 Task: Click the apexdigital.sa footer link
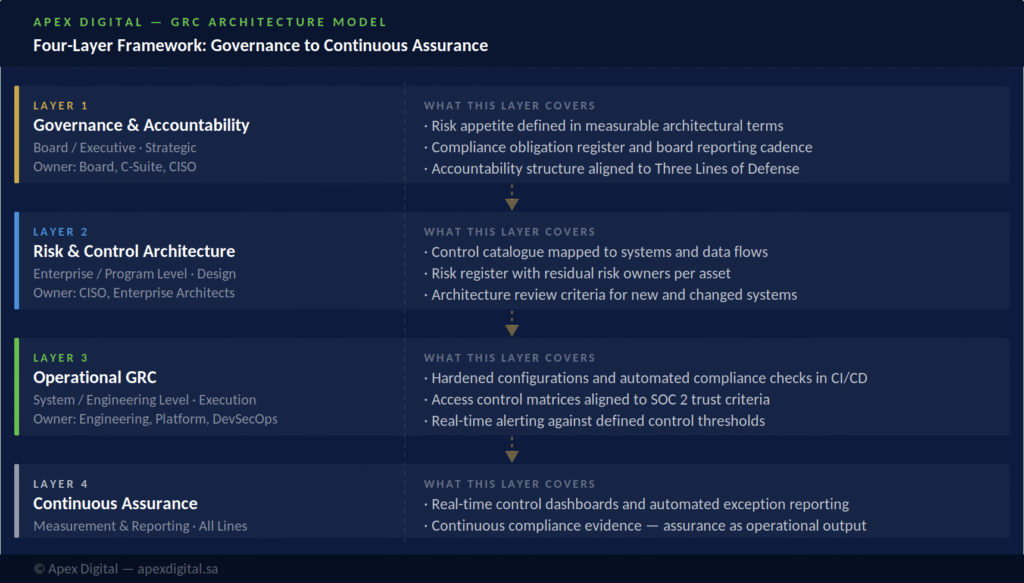(178, 569)
